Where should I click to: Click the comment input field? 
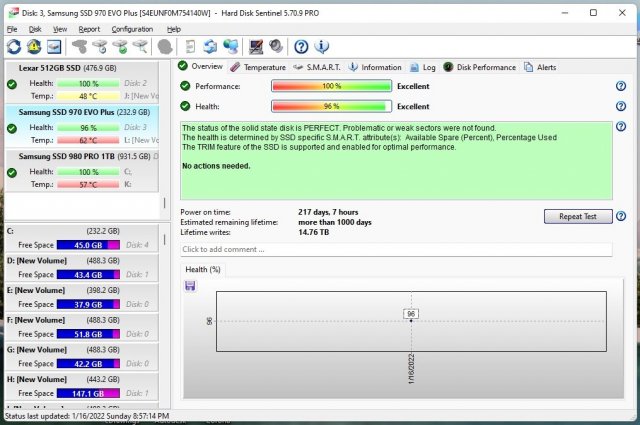[396, 249]
